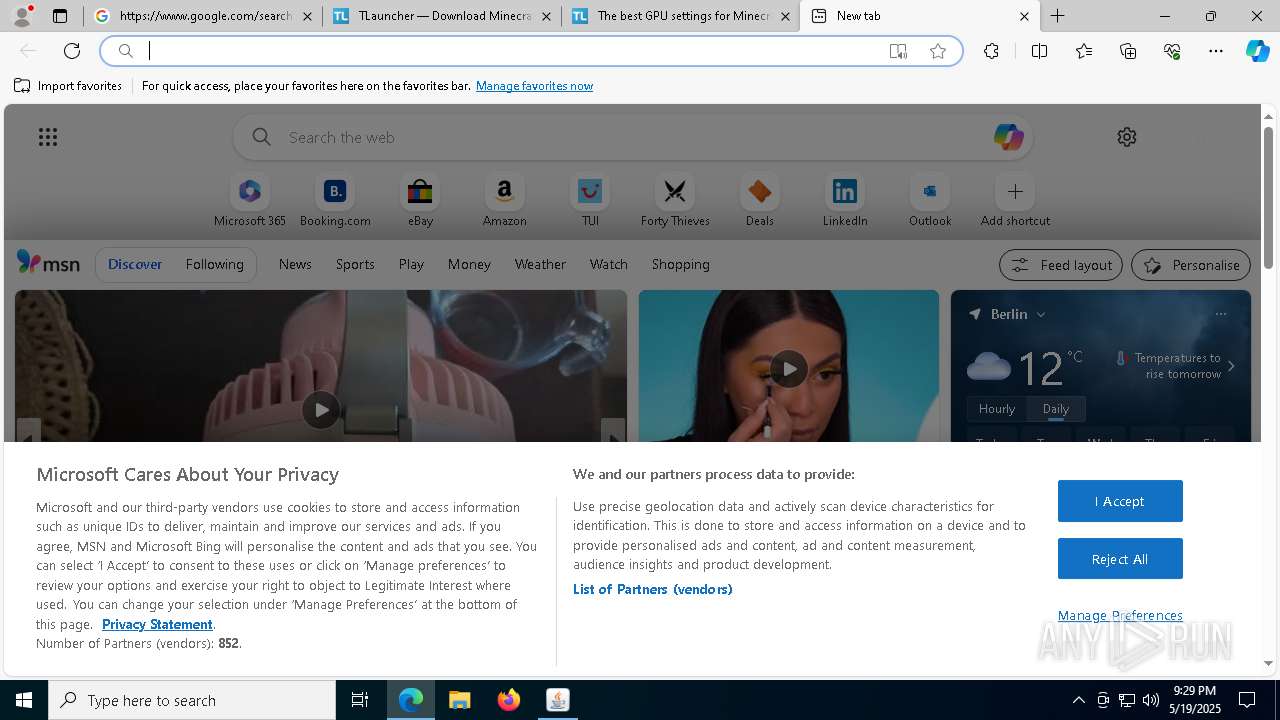Switch weather view to Hourly
This screenshot has width=1280, height=720.
(997, 408)
